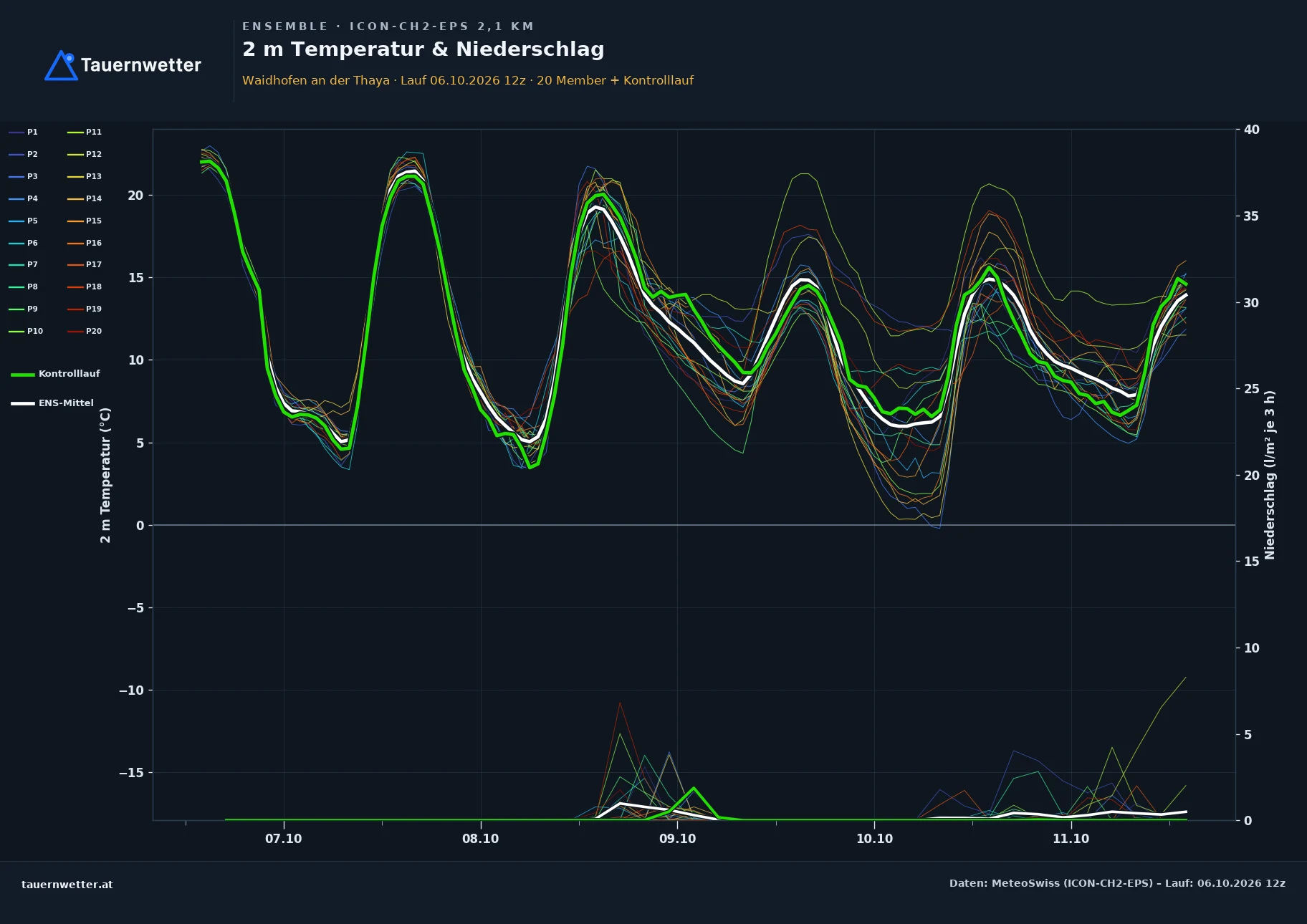Image resolution: width=1307 pixels, height=924 pixels.
Task: Select the 35 precipitation axis tick label
Action: coord(1252,216)
